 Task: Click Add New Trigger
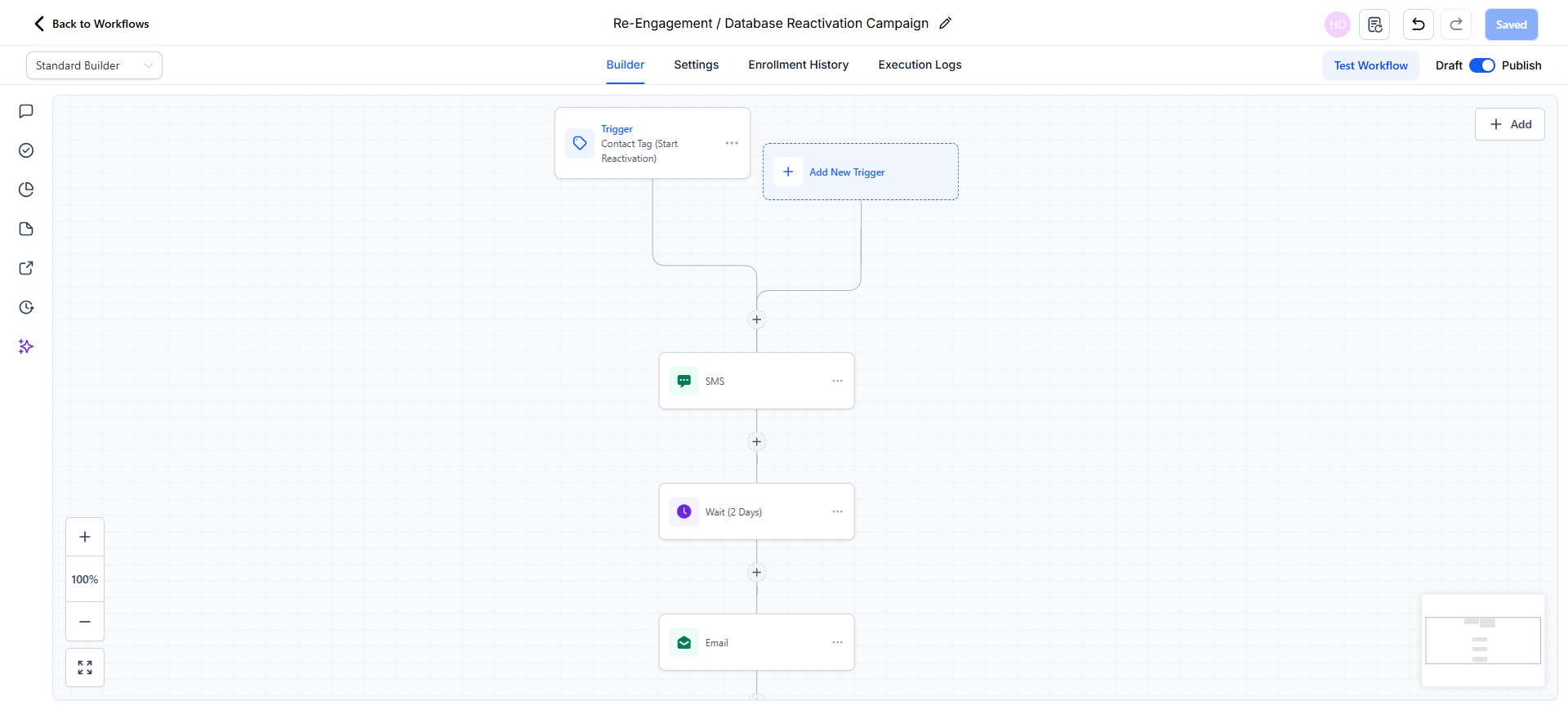(x=861, y=172)
